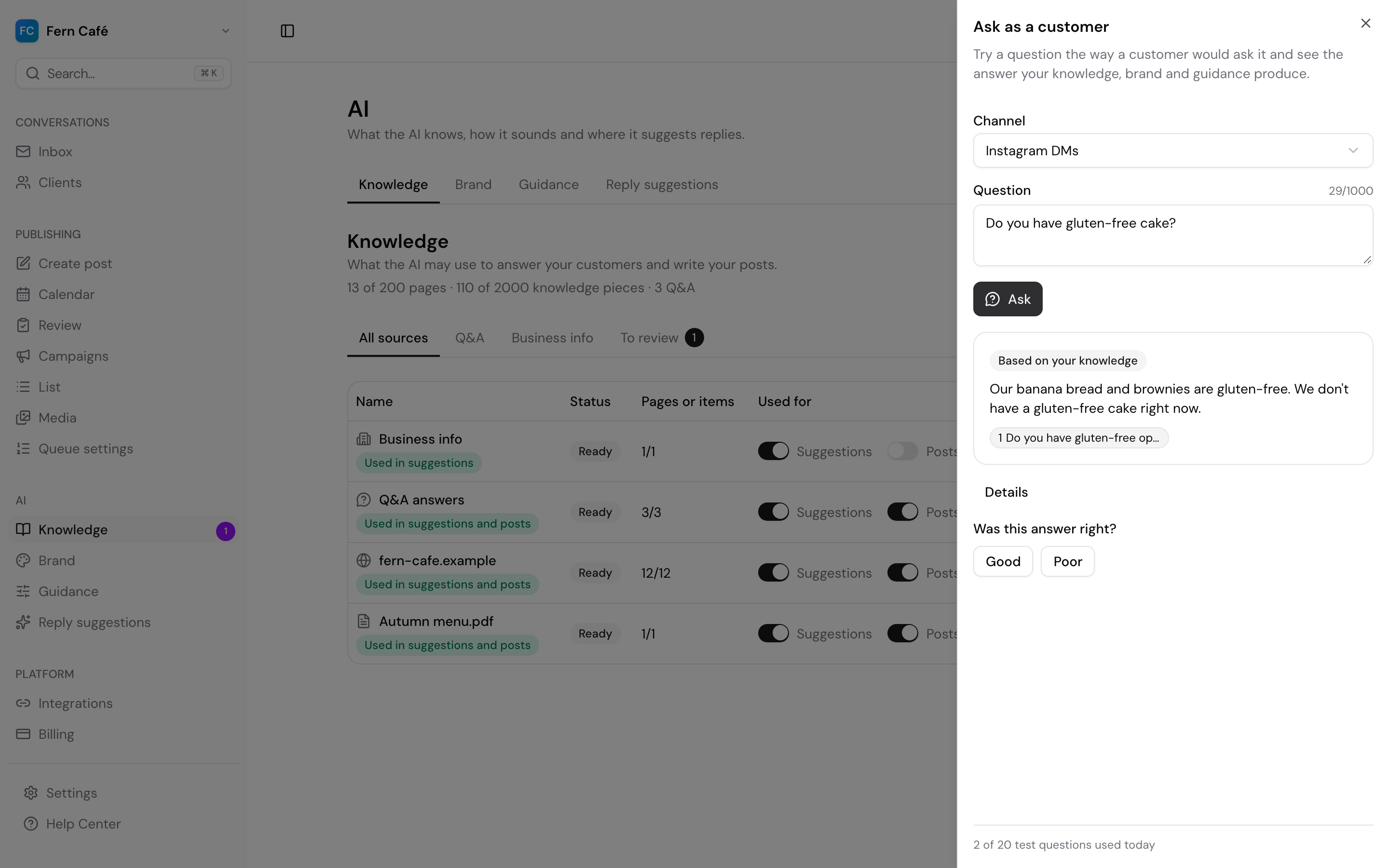This screenshot has height=868, width=1389.
Task: Click the Brand palette icon in sidebar
Action: point(23,561)
